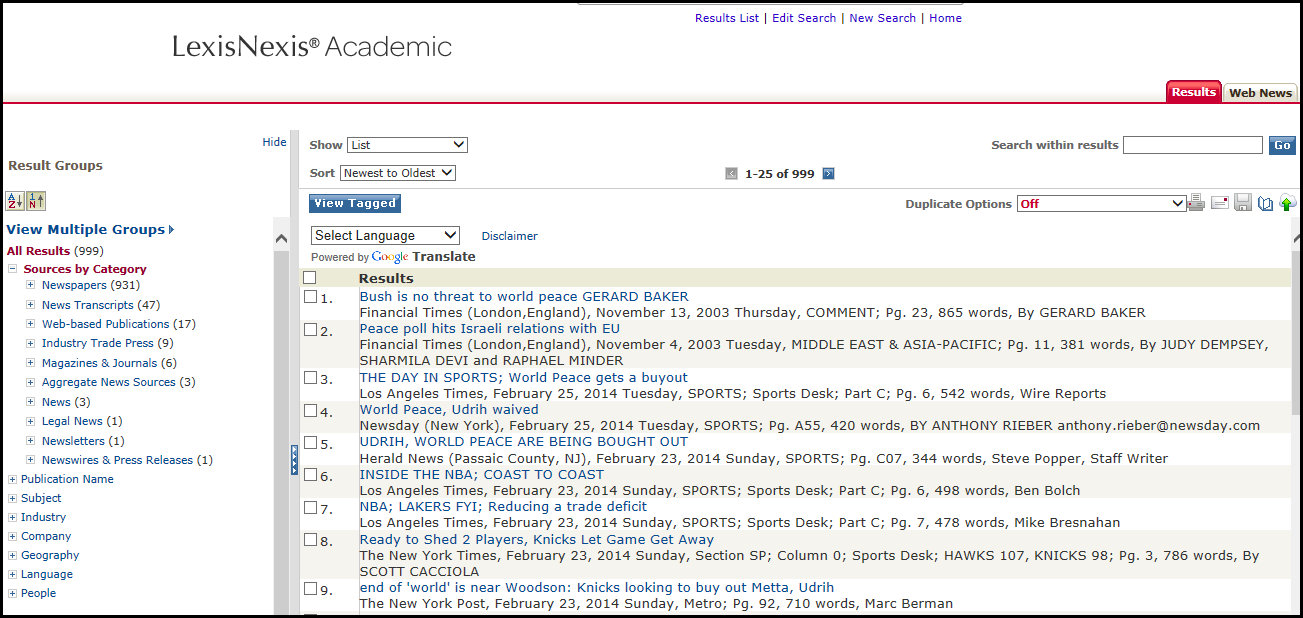Open article NBA; LAKERS FYI; Reducing a trade deficit

coord(503,507)
